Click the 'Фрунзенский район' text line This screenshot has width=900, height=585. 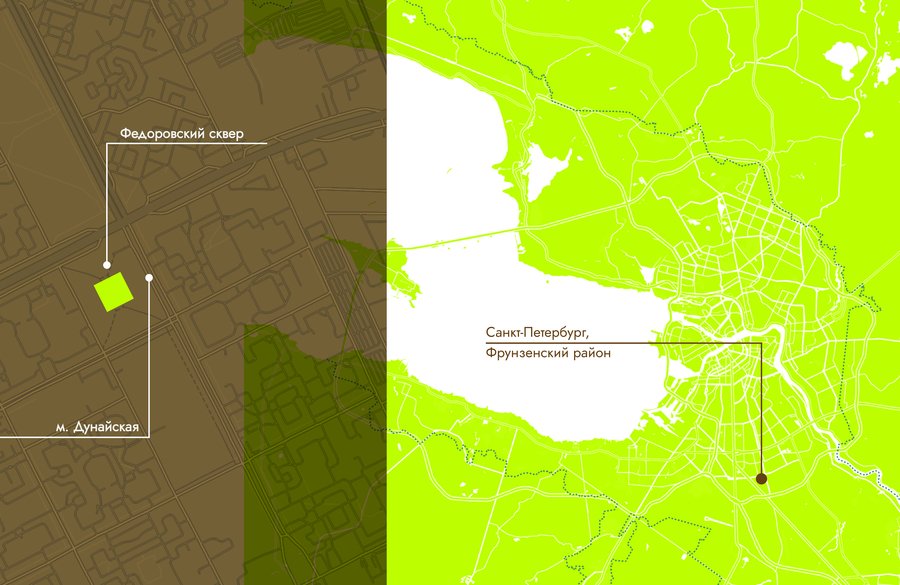(548, 352)
